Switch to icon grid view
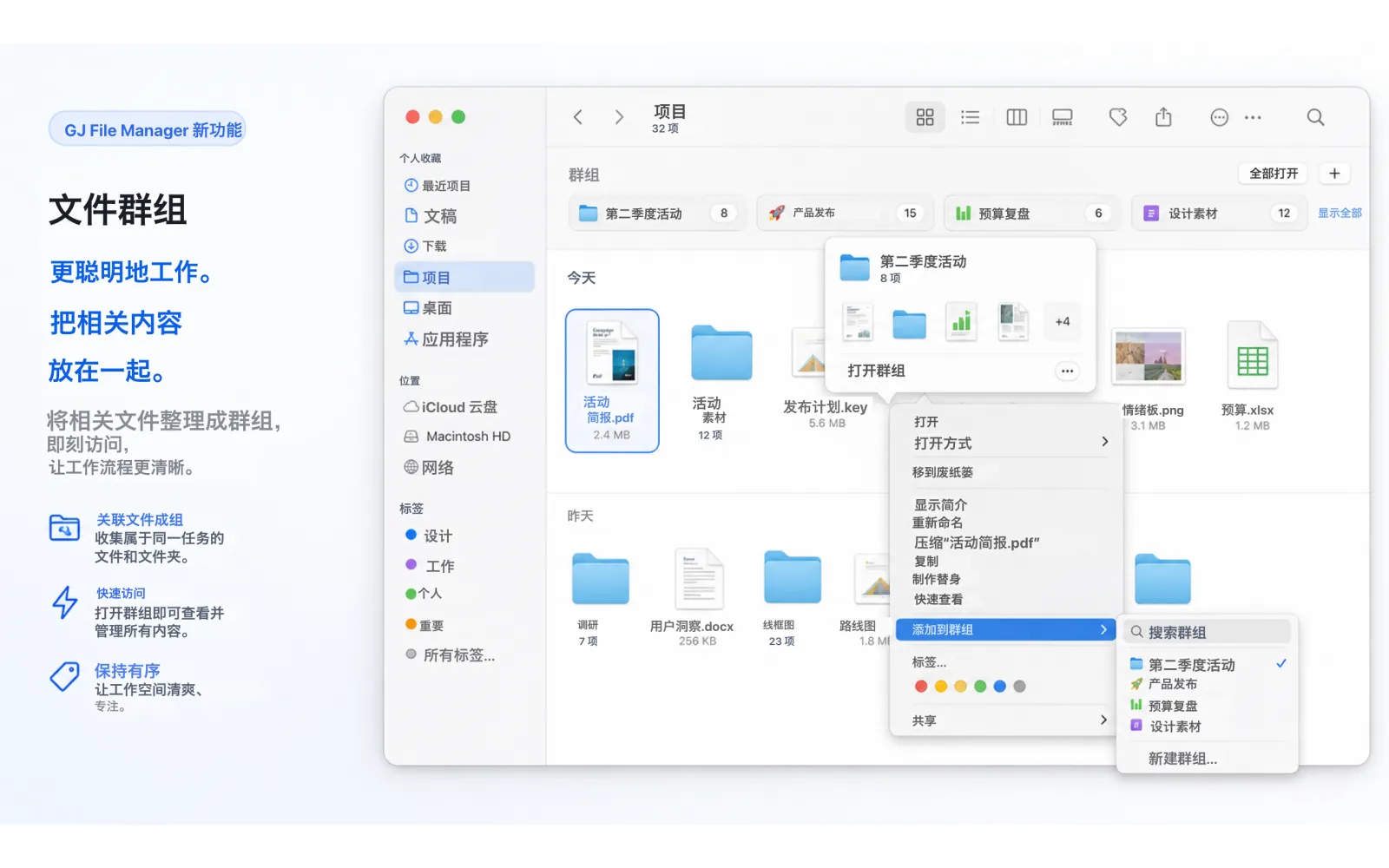Image resolution: width=1389 pixels, height=868 pixels. click(925, 117)
